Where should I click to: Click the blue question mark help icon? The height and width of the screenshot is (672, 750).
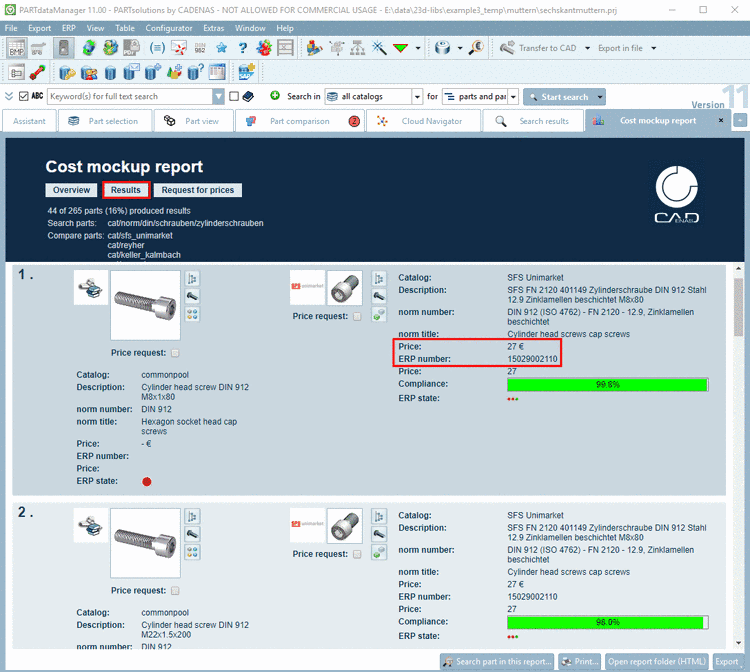click(x=243, y=48)
